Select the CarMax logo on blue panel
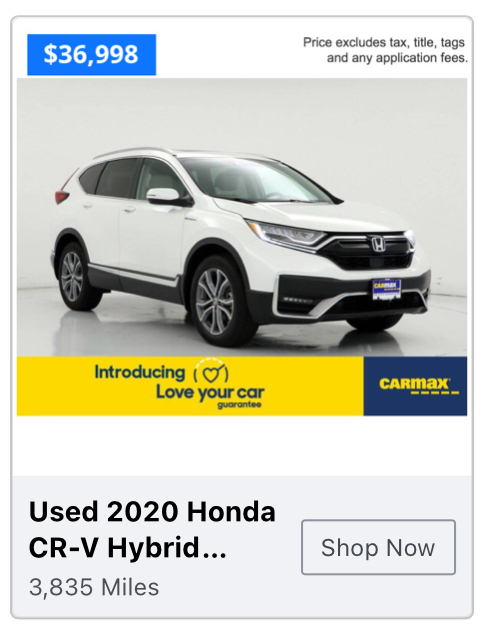 coord(415,386)
